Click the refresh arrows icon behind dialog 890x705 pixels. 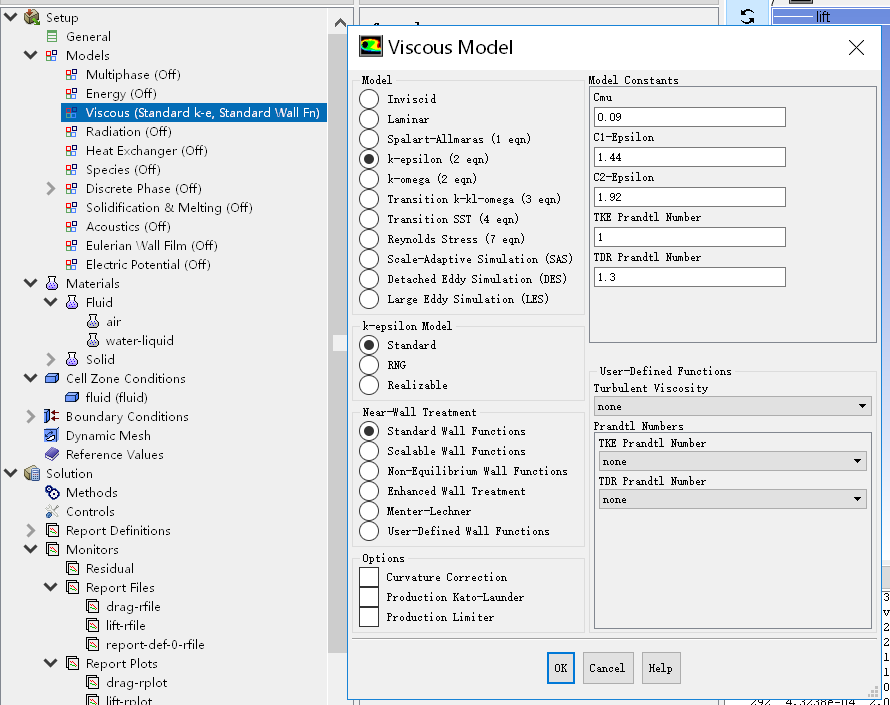coord(748,16)
